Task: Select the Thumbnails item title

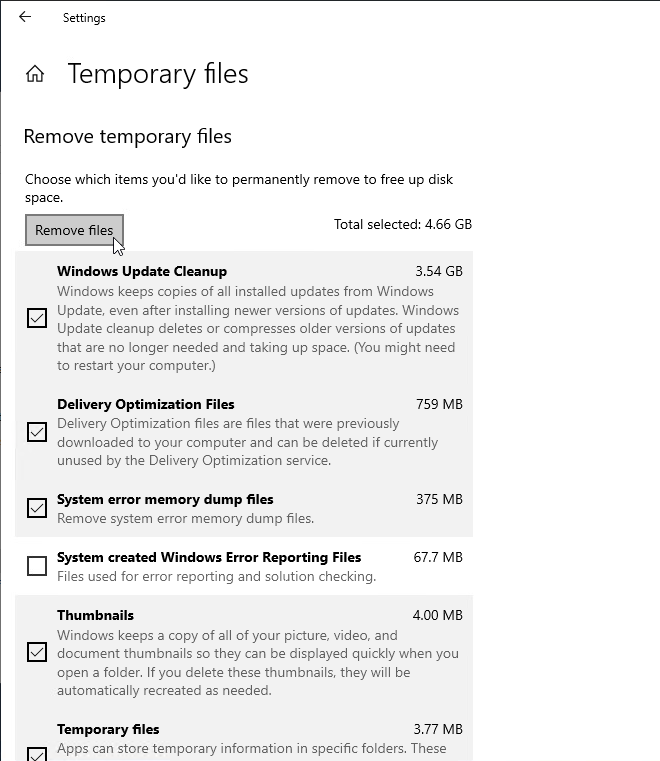Action: point(95,615)
